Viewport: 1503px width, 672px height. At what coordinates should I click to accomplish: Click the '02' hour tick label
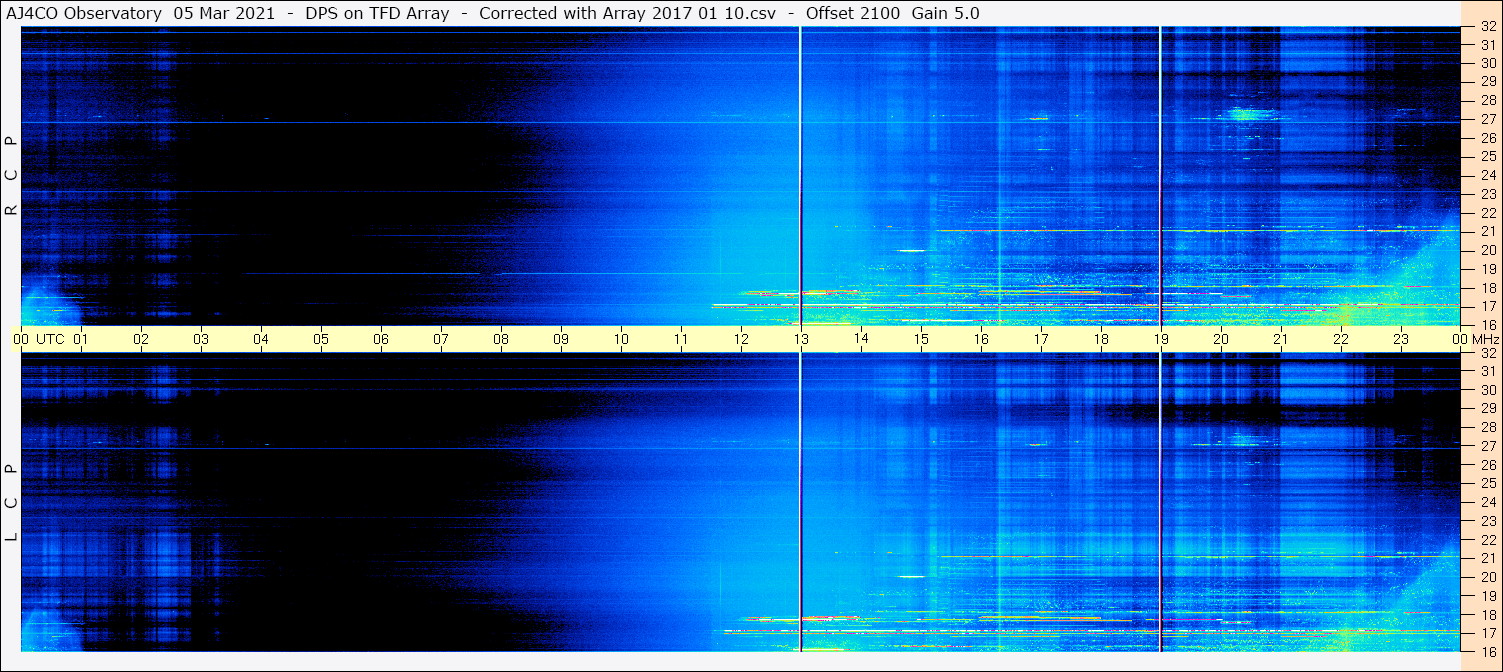point(141,339)
